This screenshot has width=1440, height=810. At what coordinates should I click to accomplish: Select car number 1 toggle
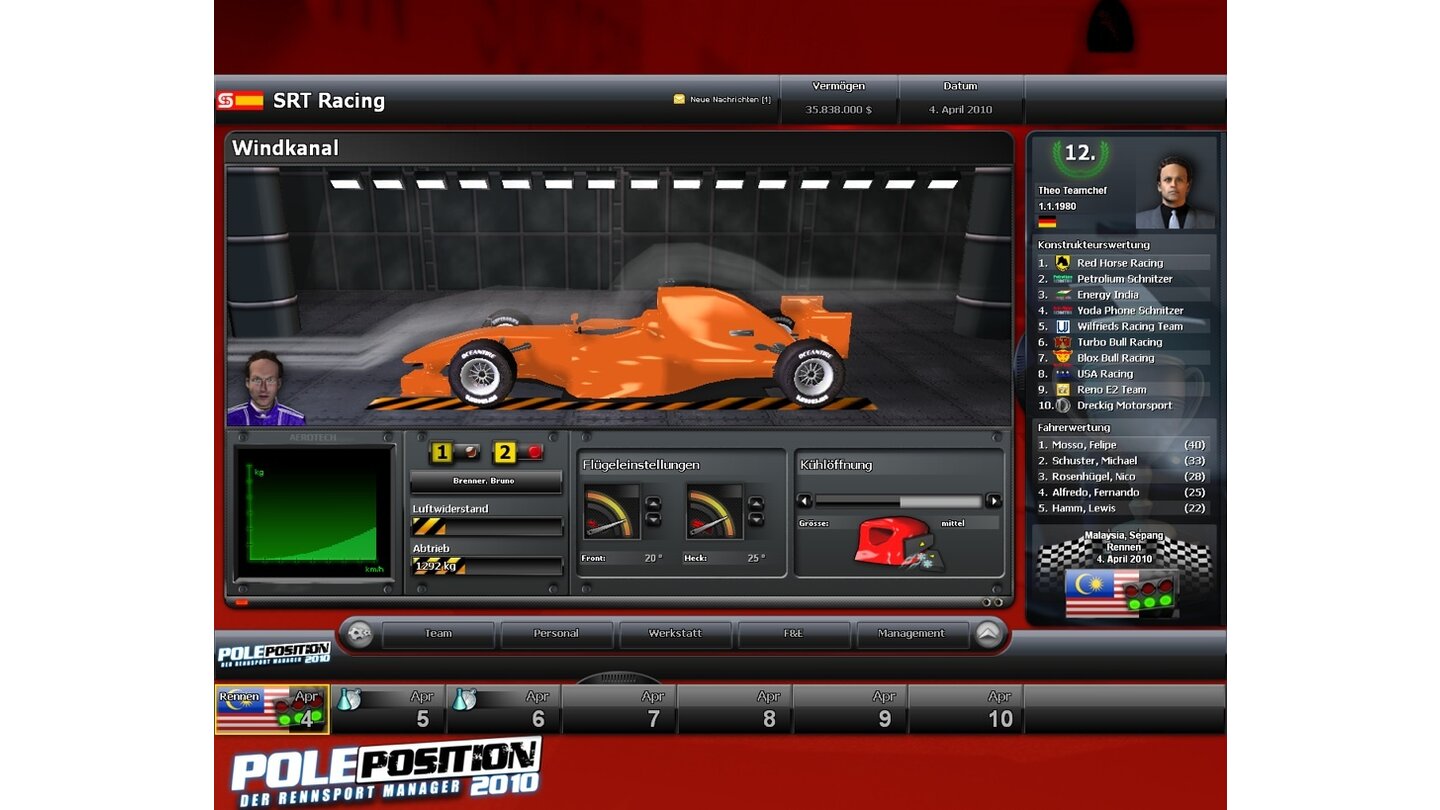coord(455,453)
